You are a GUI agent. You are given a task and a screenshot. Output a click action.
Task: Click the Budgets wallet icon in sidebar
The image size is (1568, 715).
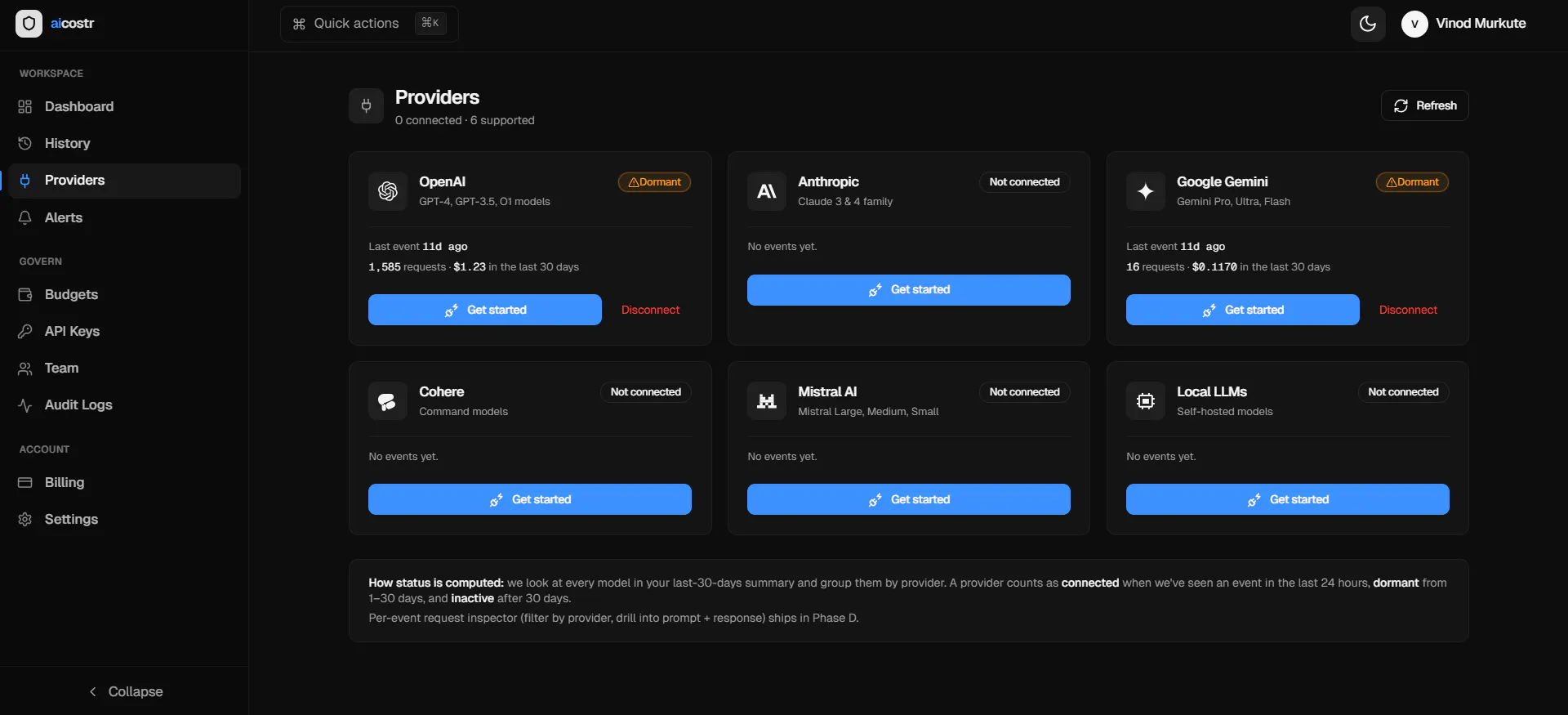25,295
